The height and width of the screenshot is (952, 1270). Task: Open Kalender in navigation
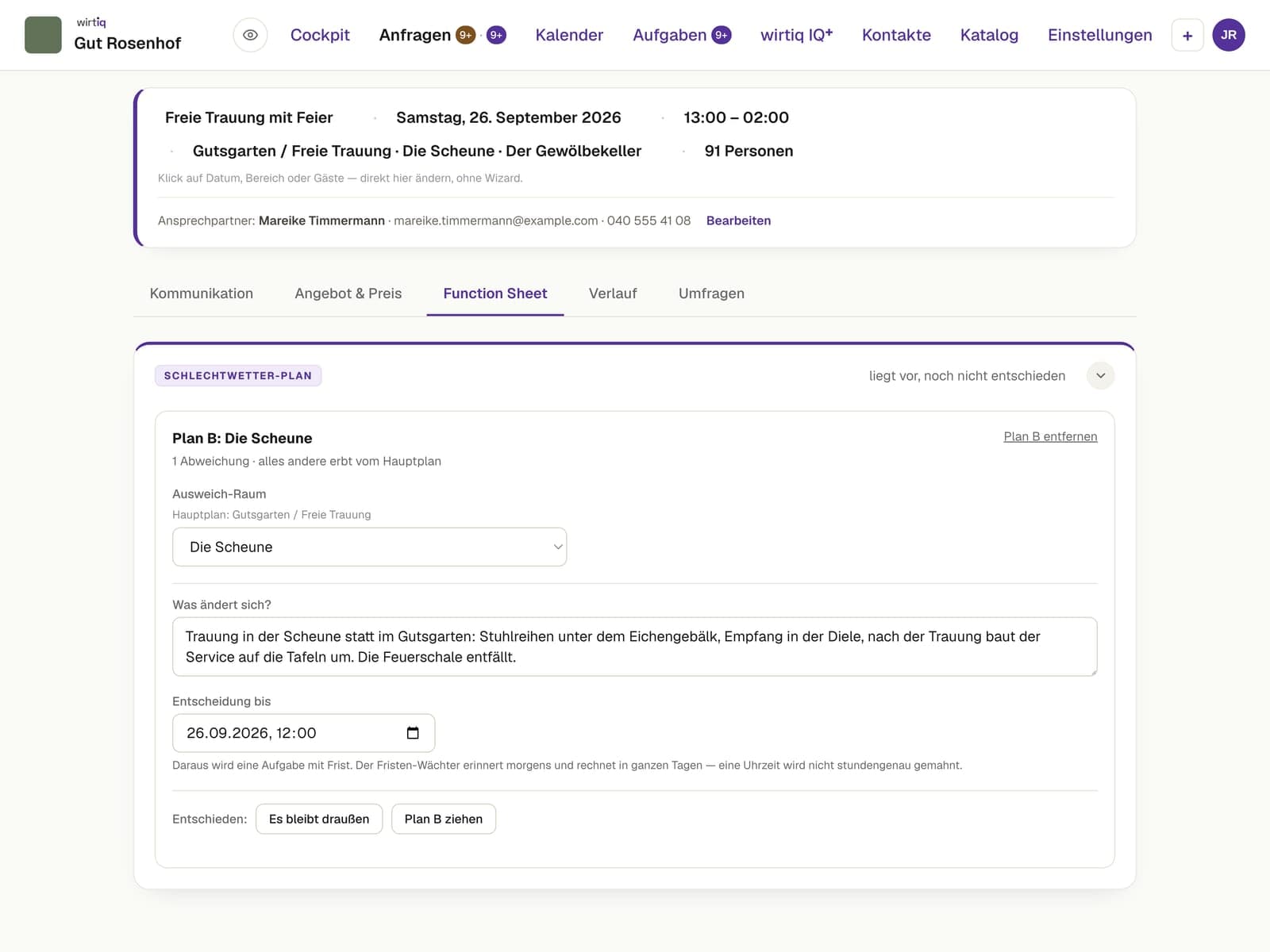(x=569, y=35)
